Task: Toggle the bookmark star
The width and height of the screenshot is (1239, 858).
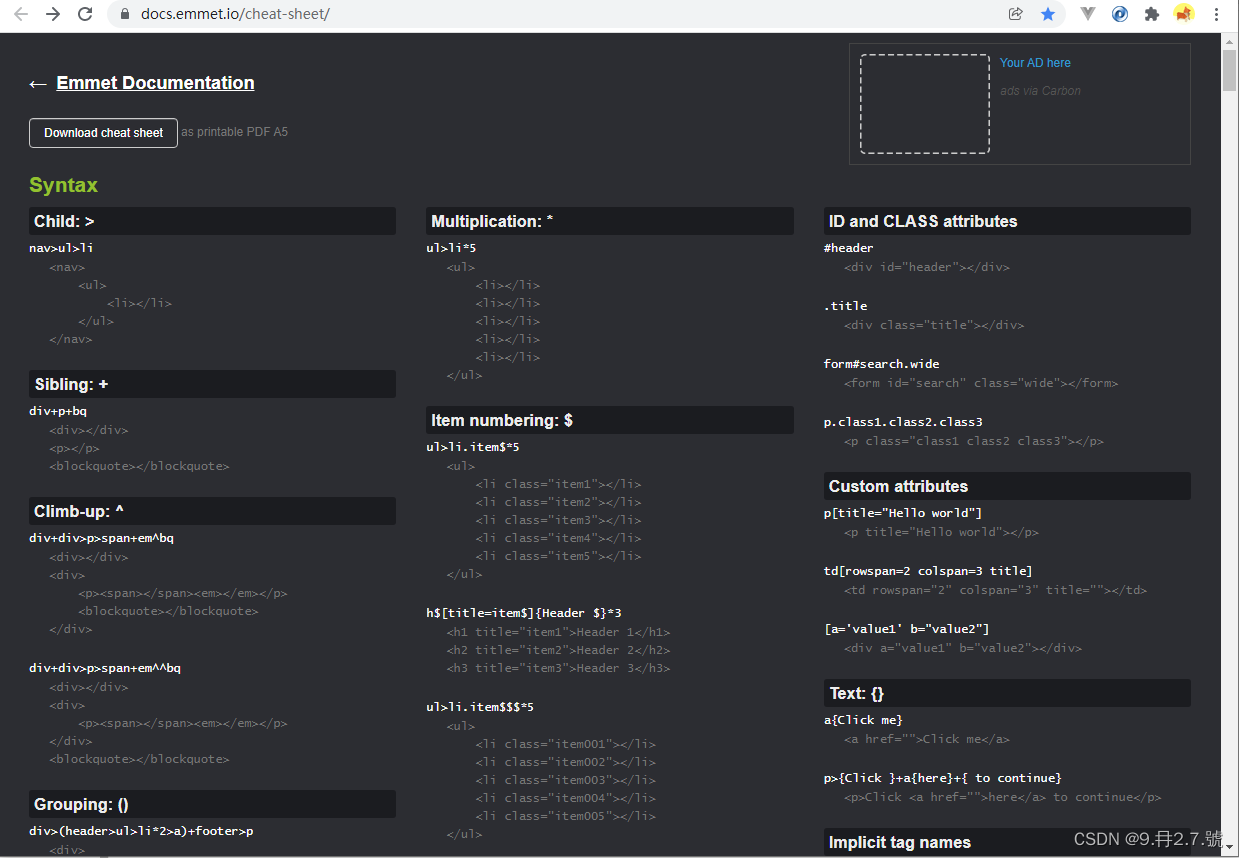Action: click(x=1048, y=14)
